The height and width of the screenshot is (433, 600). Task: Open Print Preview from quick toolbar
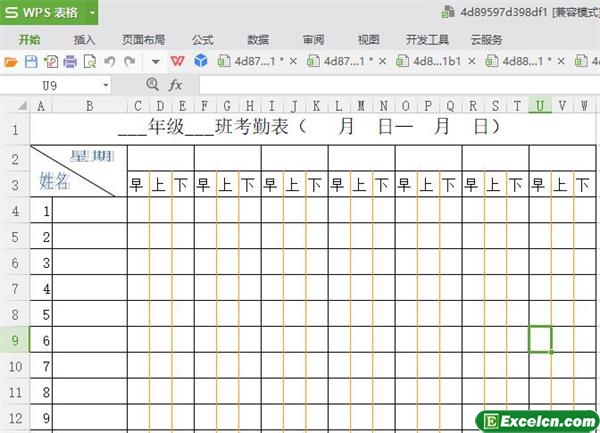pyautogui.click(x=90, y=62)
